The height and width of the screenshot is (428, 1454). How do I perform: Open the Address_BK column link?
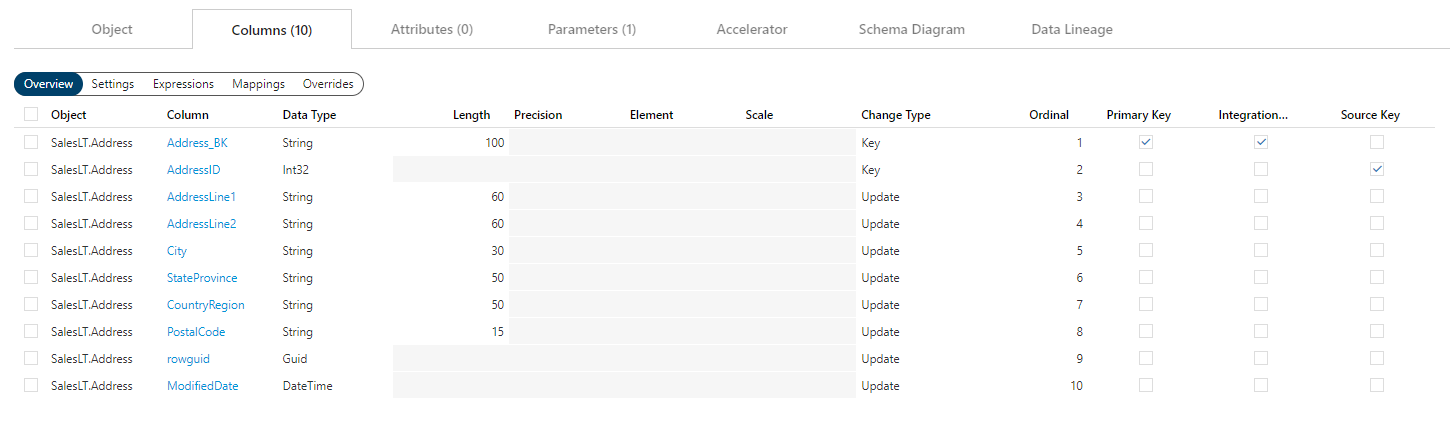click(197, 143)
